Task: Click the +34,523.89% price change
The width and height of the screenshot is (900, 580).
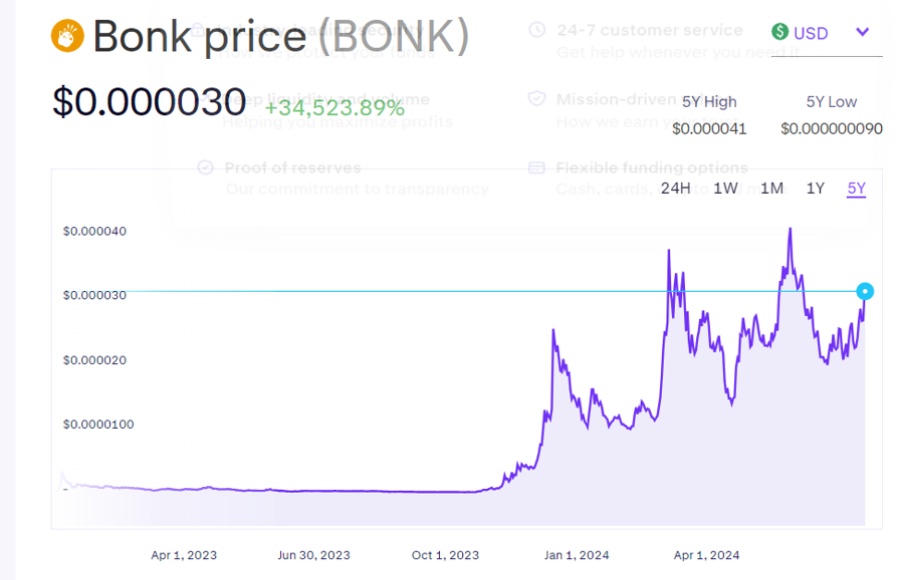Action: coord(334,107)
